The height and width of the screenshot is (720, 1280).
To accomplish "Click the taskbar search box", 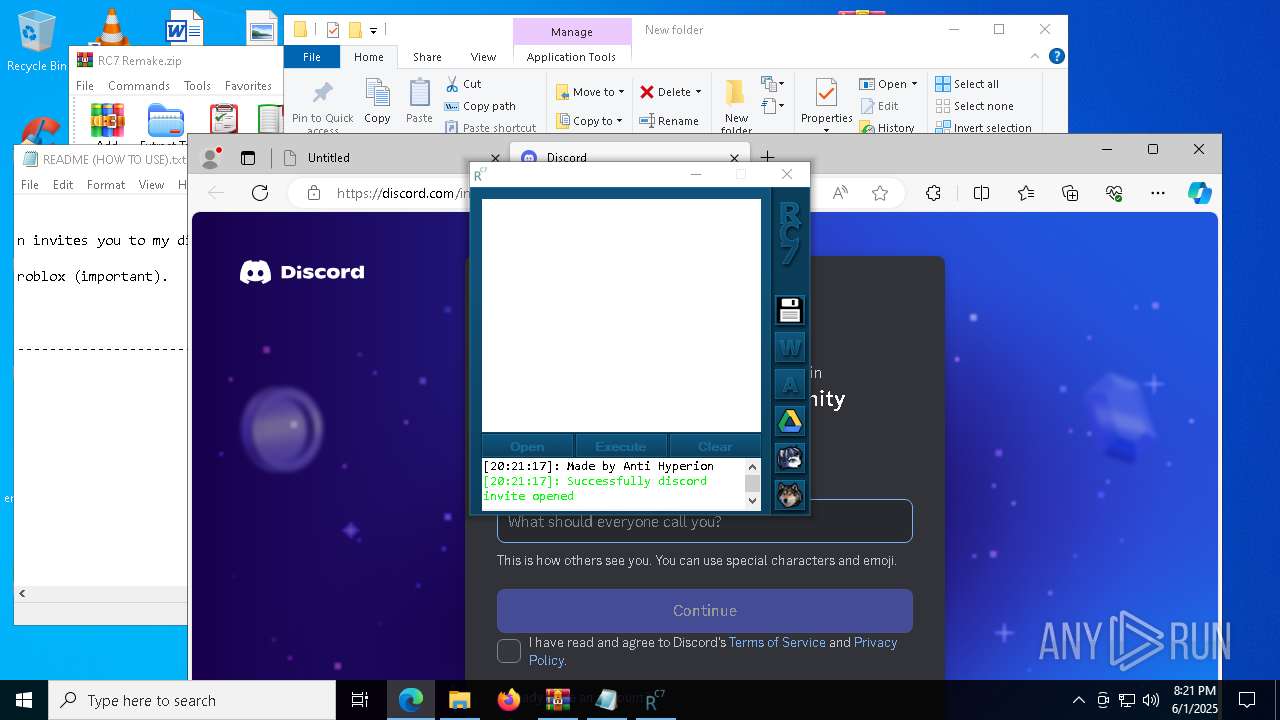I will click(192, 700).
